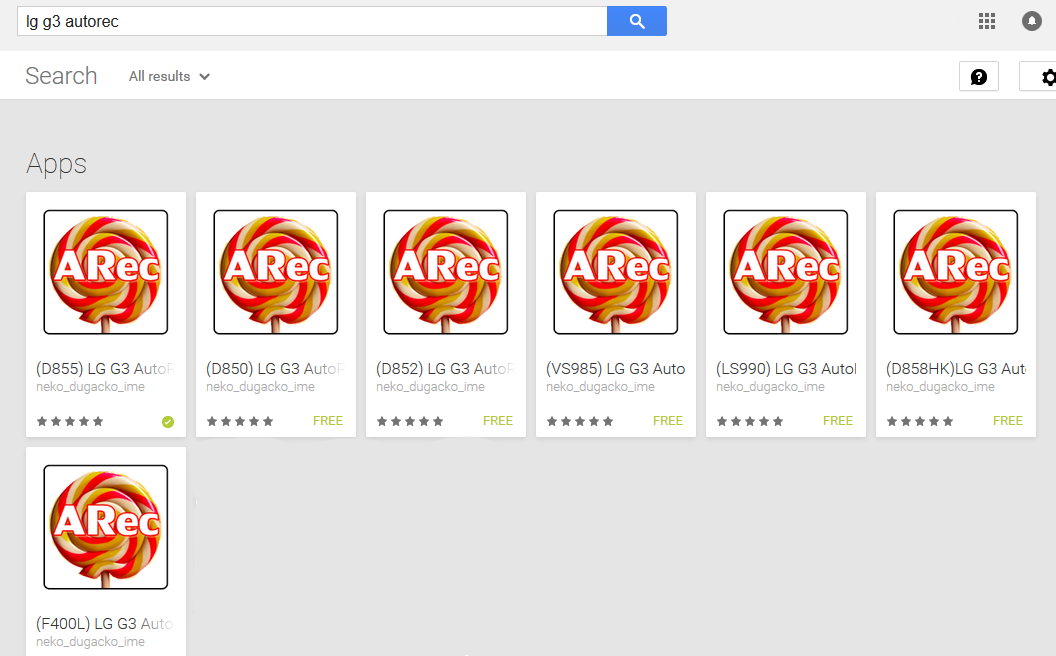This screenshot has width=1056, height=656.
Task: Click the (F400L) LG G3 title
Action: click(x=105, y=624)
